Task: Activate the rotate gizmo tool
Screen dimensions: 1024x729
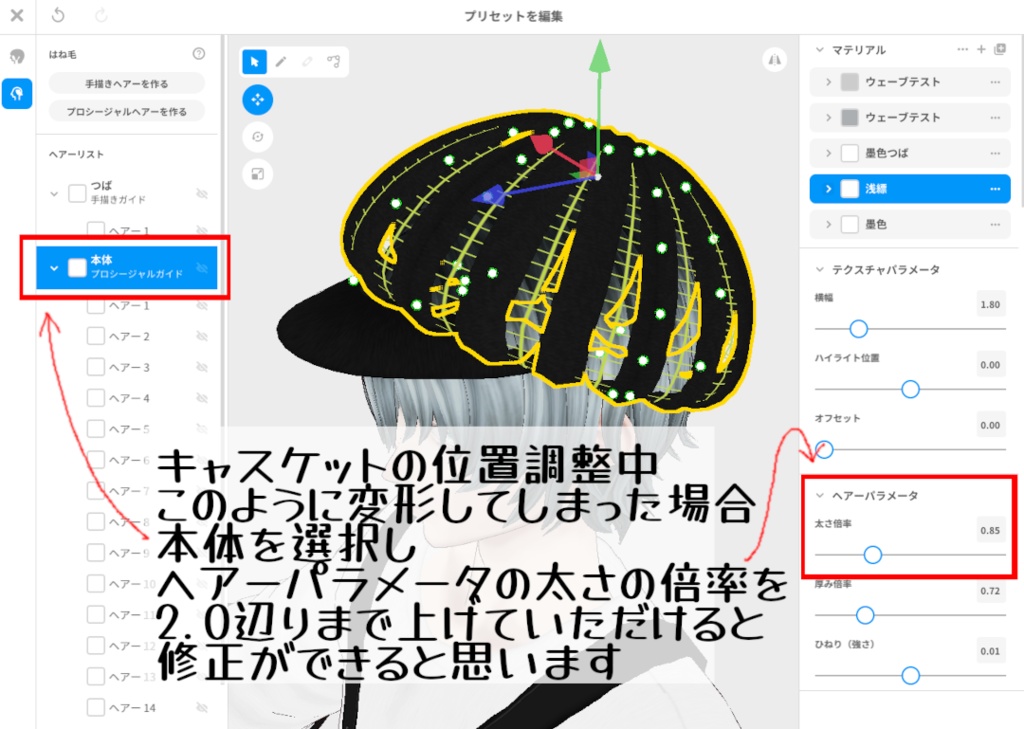Action: pyautogui.click(x=258, y=137)
